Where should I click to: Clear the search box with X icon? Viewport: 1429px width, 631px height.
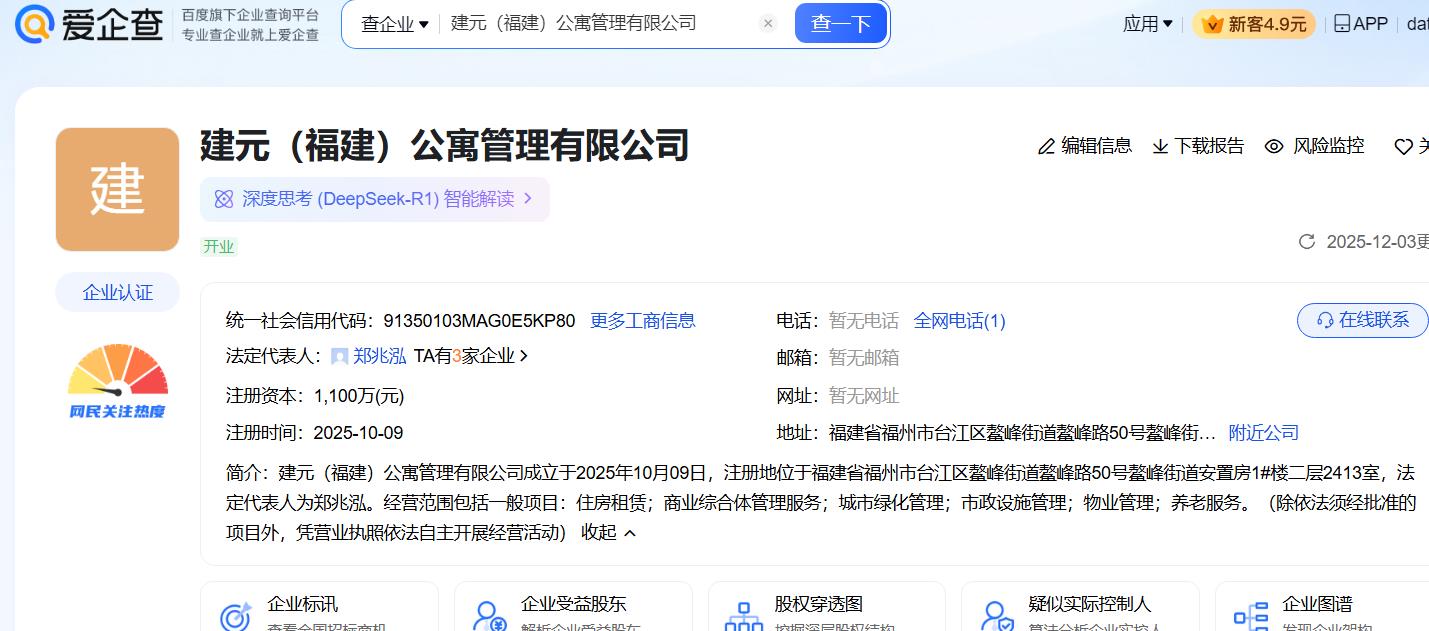tap(768, 24)
